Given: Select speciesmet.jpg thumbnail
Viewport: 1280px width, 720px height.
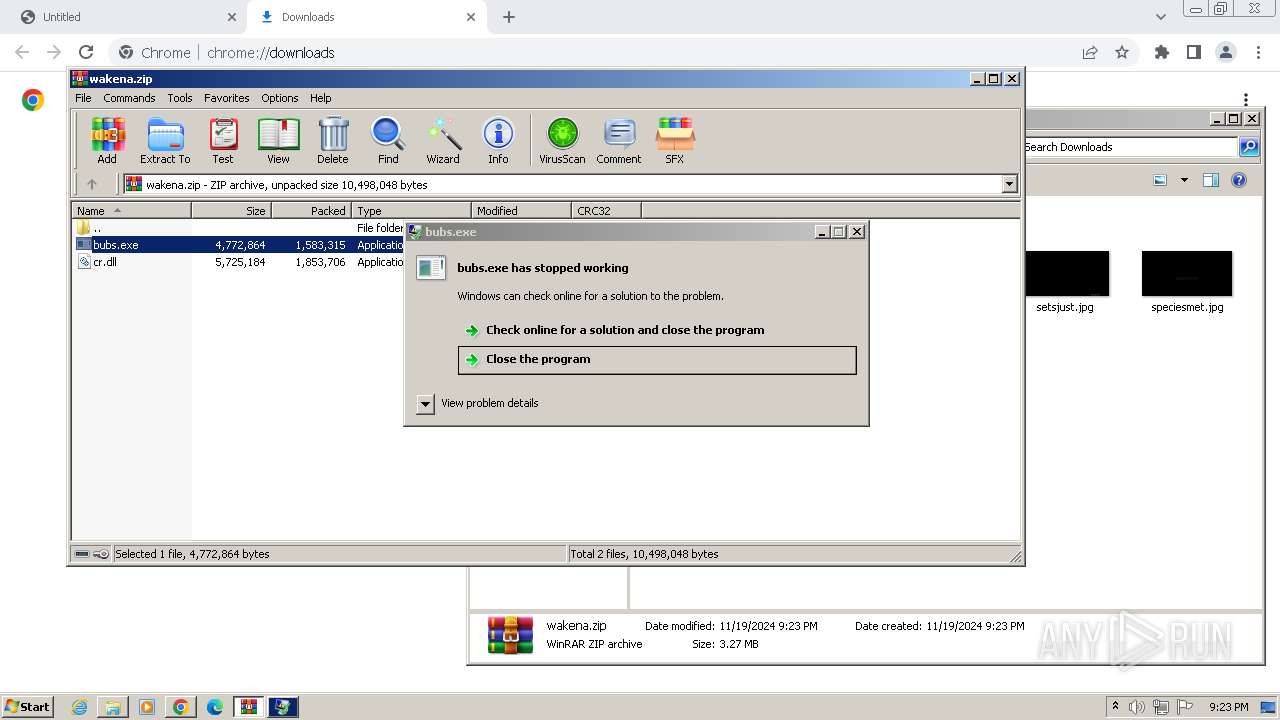Looking at the screenshot, I should [1187, 283].
